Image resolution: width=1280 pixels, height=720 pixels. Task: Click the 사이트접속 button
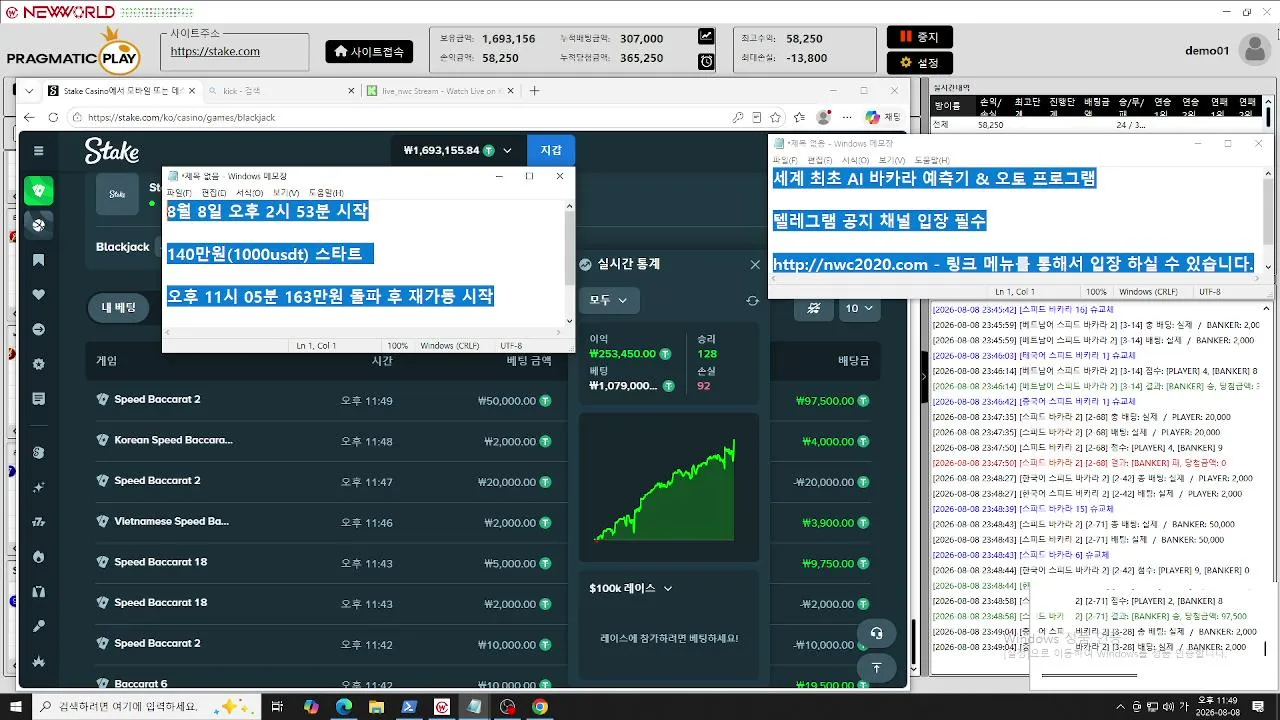click(369, 51)
